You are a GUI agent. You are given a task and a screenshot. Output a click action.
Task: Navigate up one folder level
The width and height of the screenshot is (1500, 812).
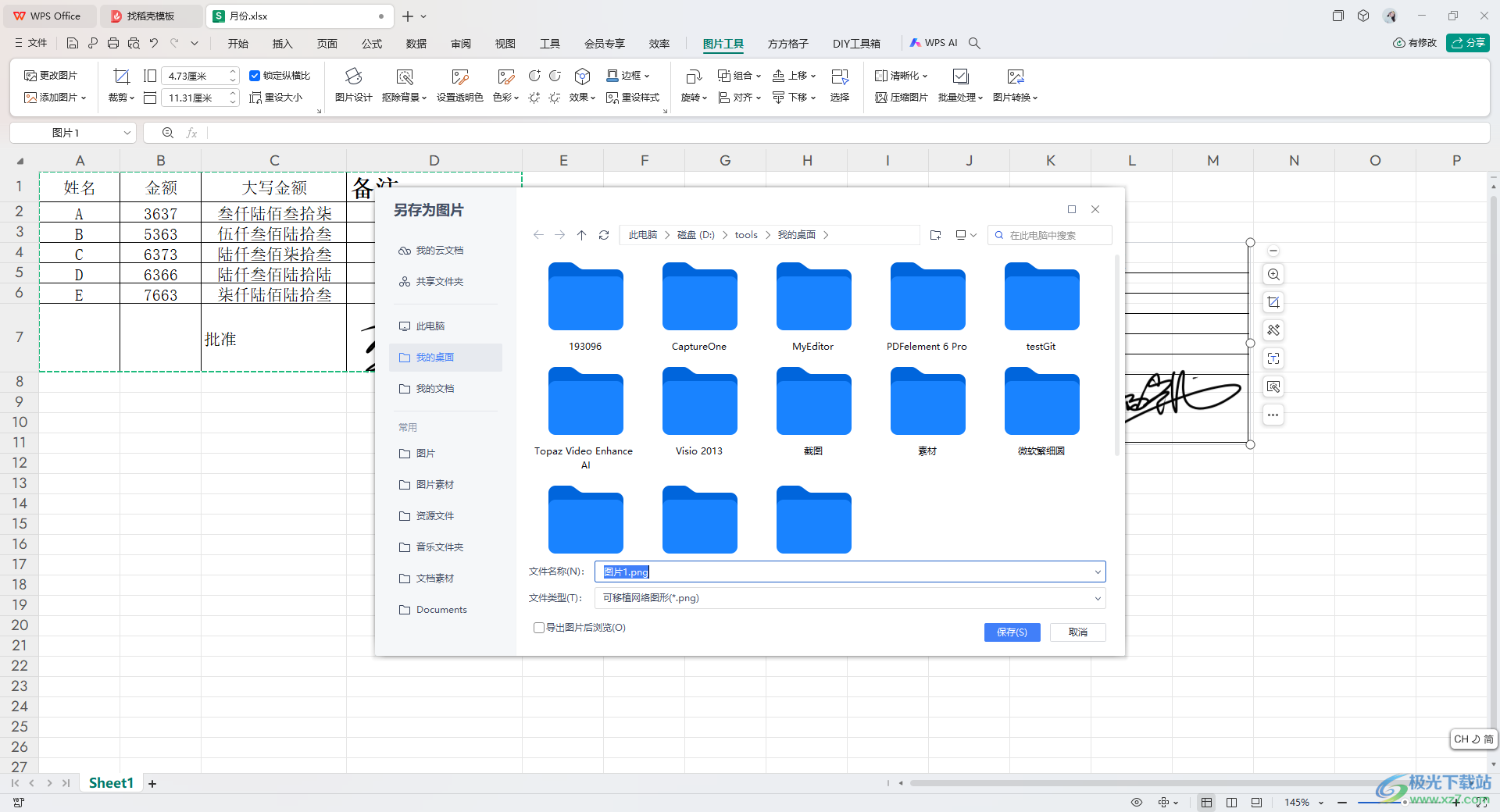581,235
